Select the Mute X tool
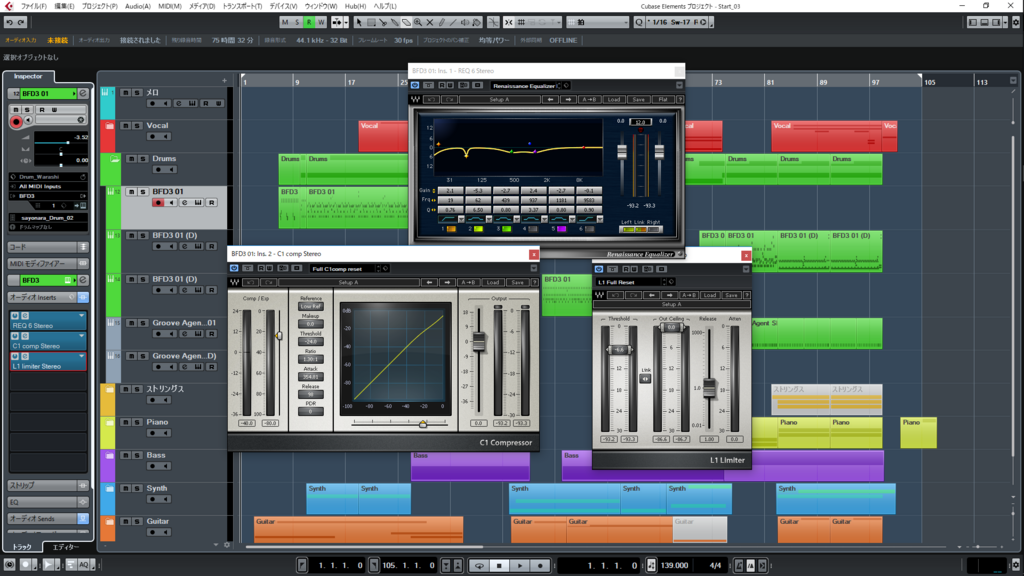Image resolution: width=1024 pixels, height=576 pixels. pos(430,22)
